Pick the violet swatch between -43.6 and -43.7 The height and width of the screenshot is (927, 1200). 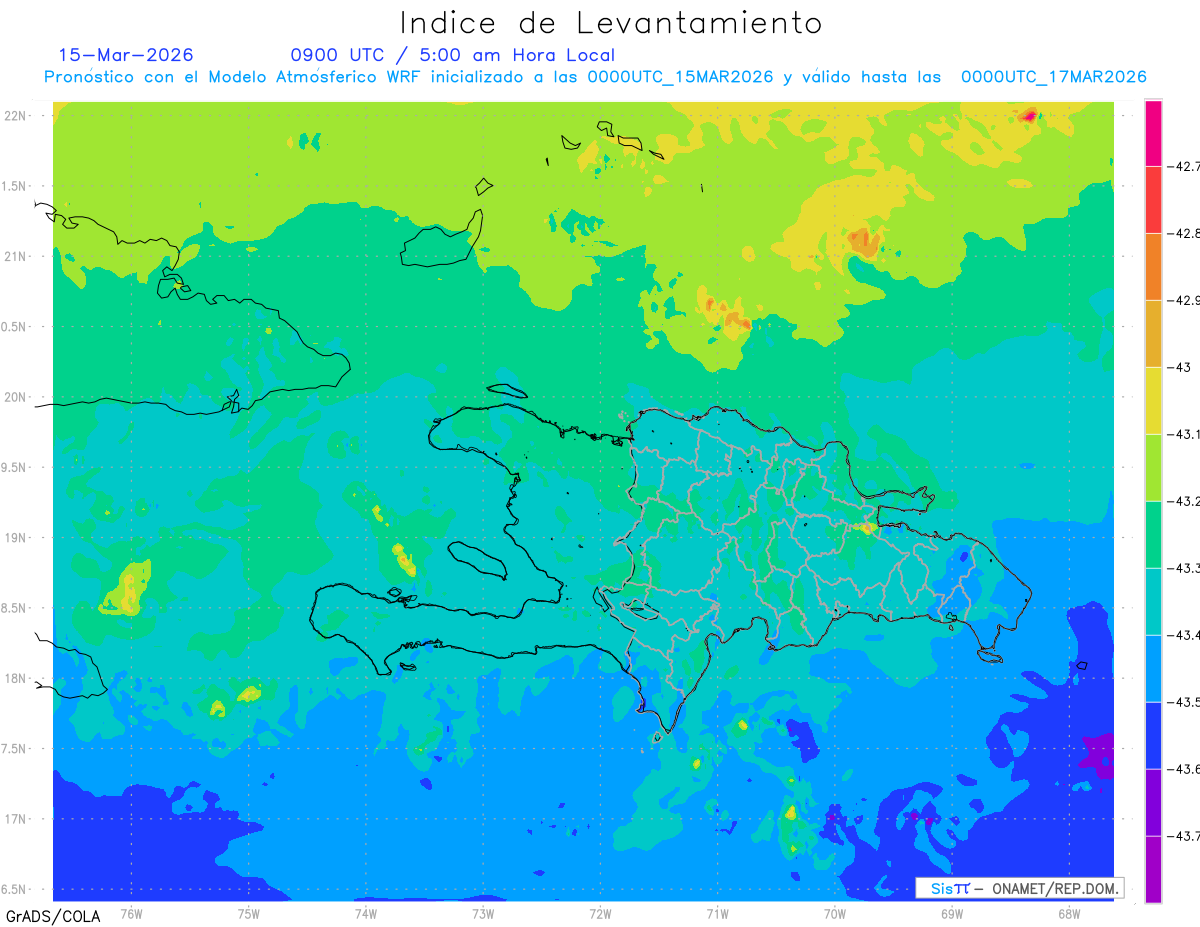point(1153,803)
